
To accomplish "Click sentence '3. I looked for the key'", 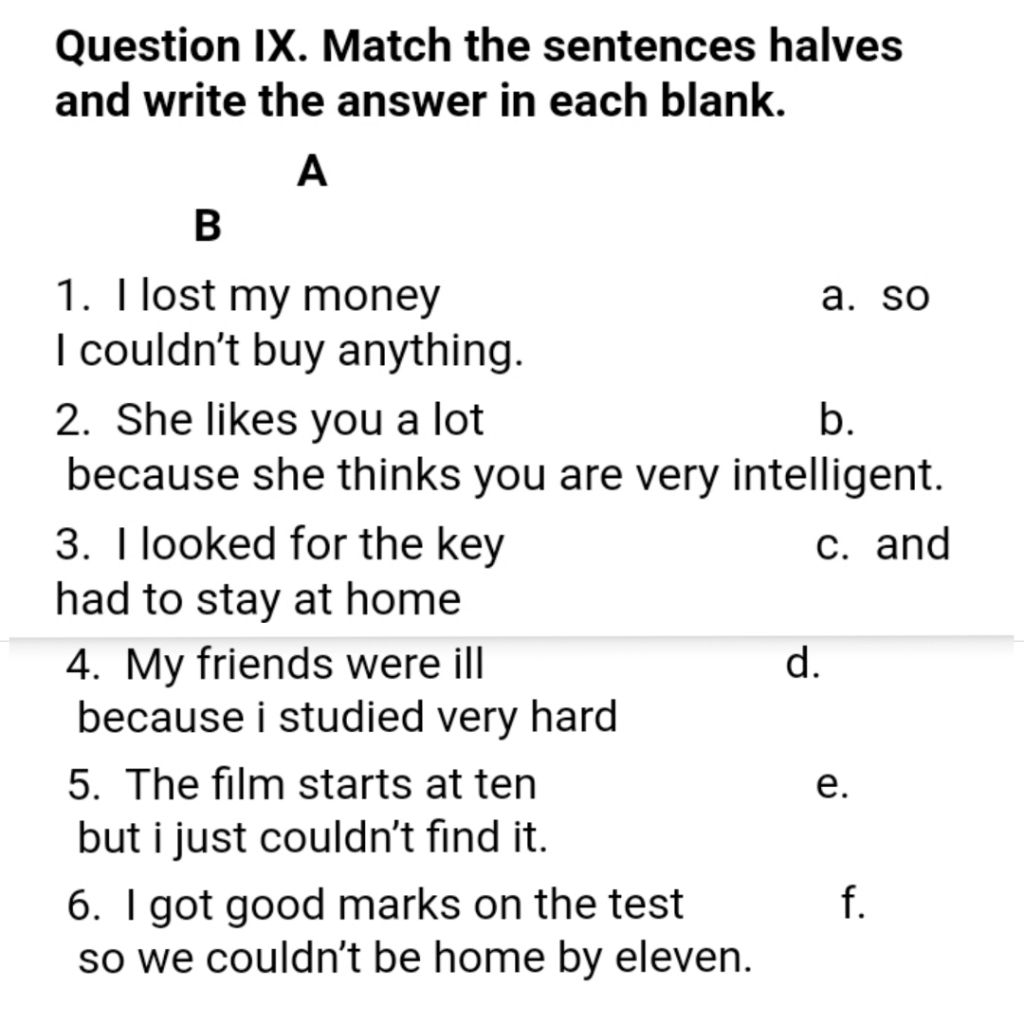I will [x=280, y=545].
